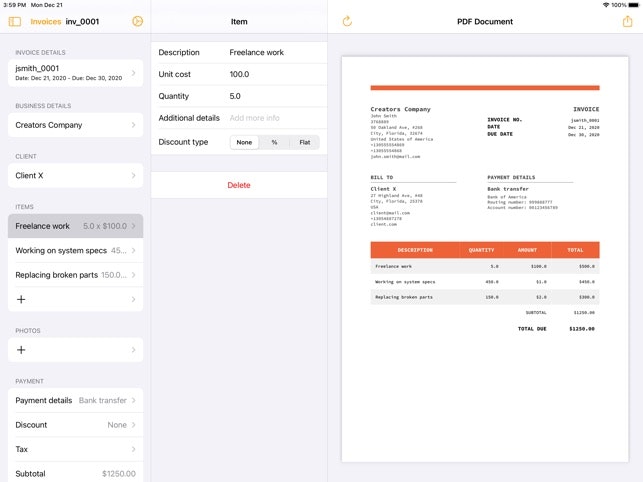The image size is (643, 482).
Task: Open Working on system specs item
Action: pos(75,250)
